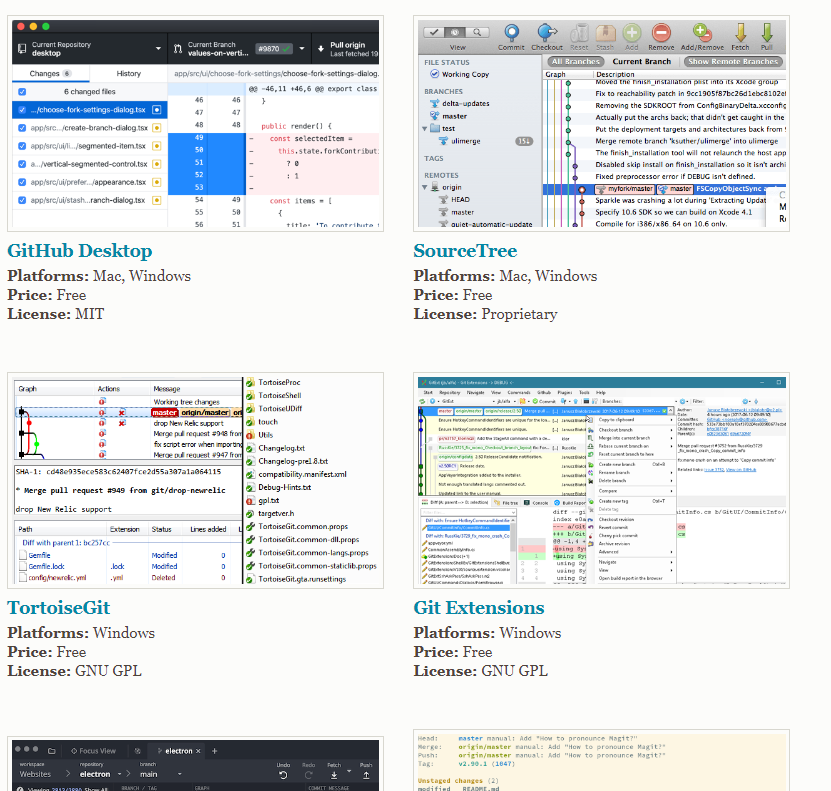Click Reset icon in SourceTree toolbar
This screenshot has height=791, width=831.
[x=579, y=33]
